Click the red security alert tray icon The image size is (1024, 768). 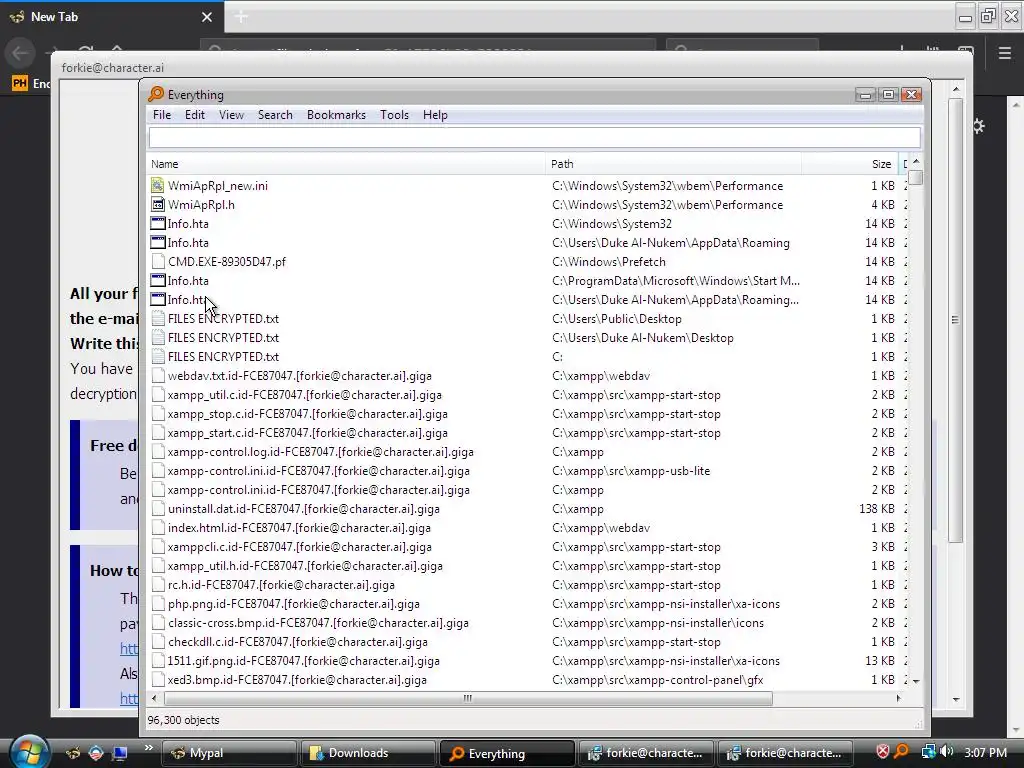pyautogui.click(x=882, y=752)
